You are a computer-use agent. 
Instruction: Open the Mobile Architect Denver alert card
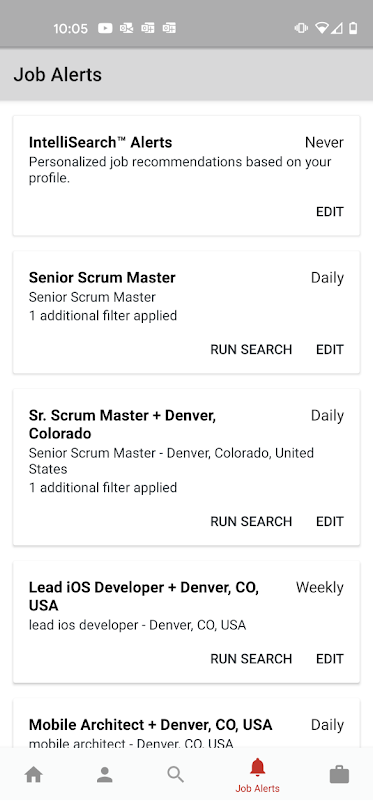click(x=186, y=723)
